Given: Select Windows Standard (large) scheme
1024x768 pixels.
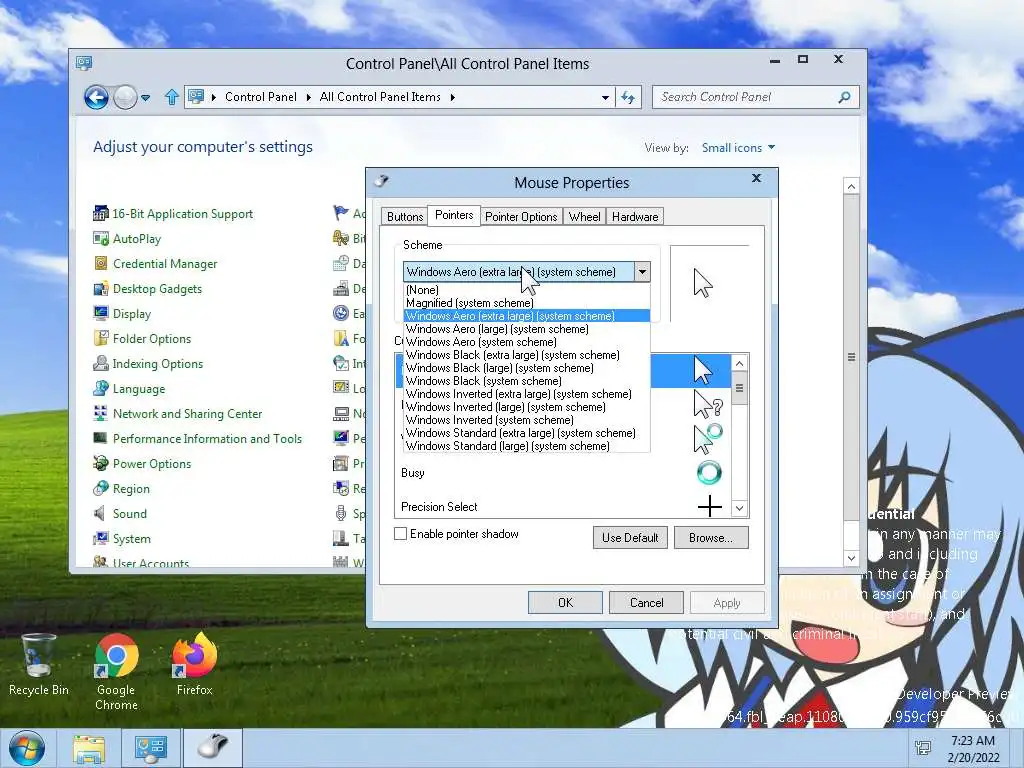Looking at the screenshot, I should (x=526, y=446).
